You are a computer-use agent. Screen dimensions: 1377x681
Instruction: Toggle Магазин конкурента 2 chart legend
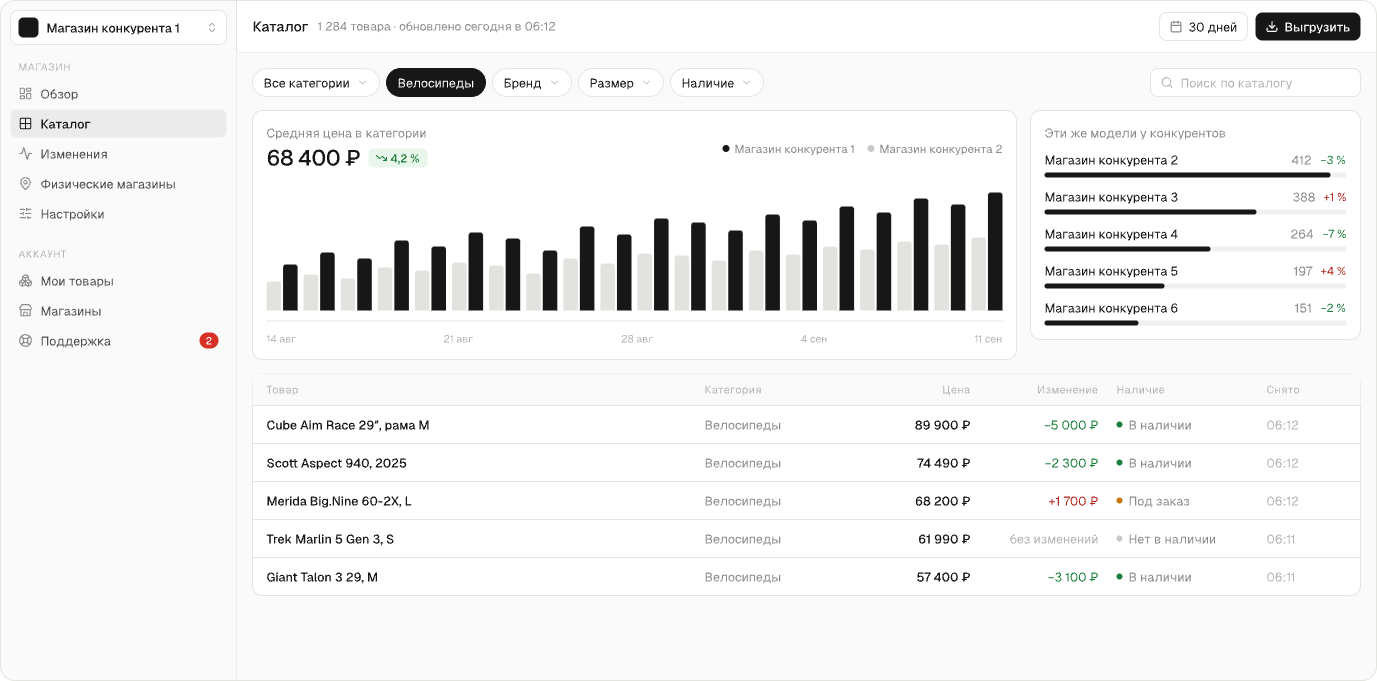934,149
